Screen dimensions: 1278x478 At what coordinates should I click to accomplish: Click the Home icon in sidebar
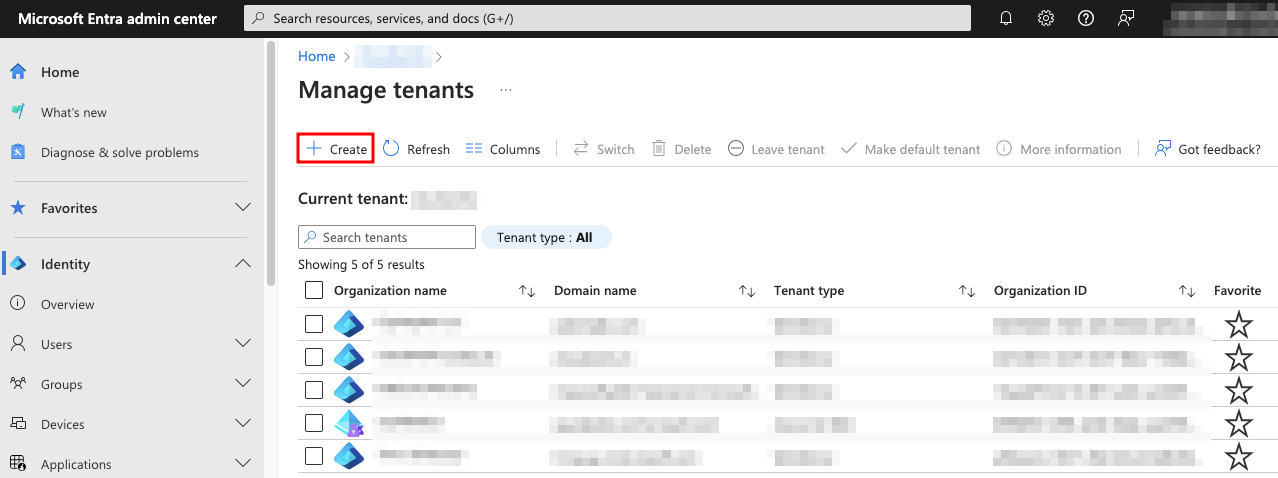pyautogui.click(x=18, y=72)
